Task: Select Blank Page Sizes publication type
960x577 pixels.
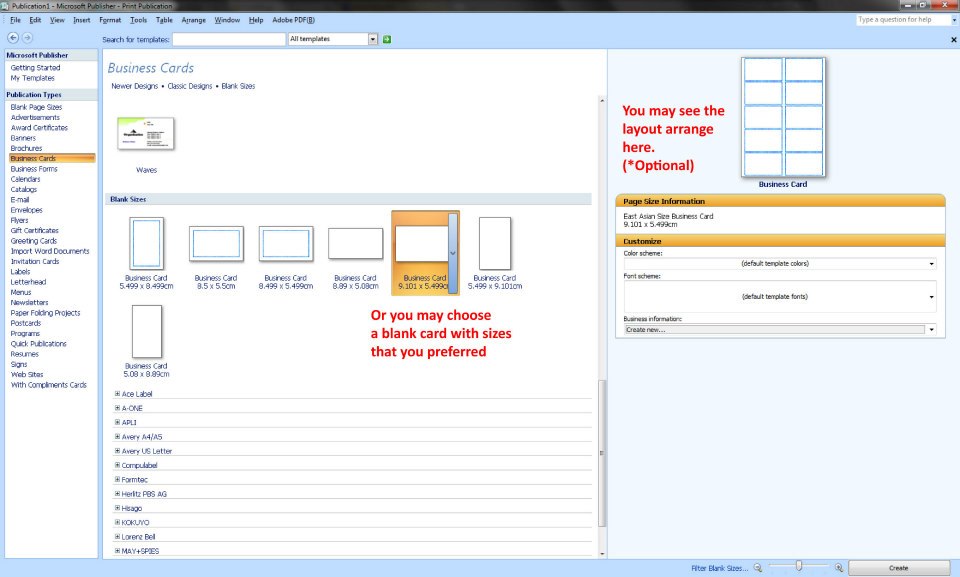Action: point(36,107)
